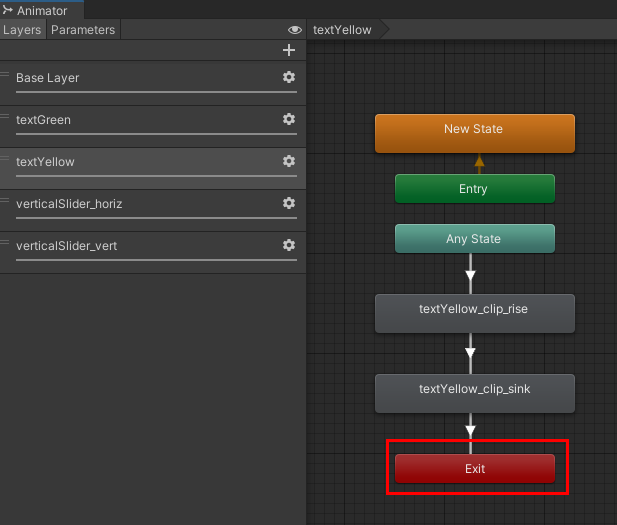Image resolution: width=617 pixels, height=525 pixels.
Task: Click the textGreen layer weight bar
Action: pyautogui.click(x=156, y=134)
